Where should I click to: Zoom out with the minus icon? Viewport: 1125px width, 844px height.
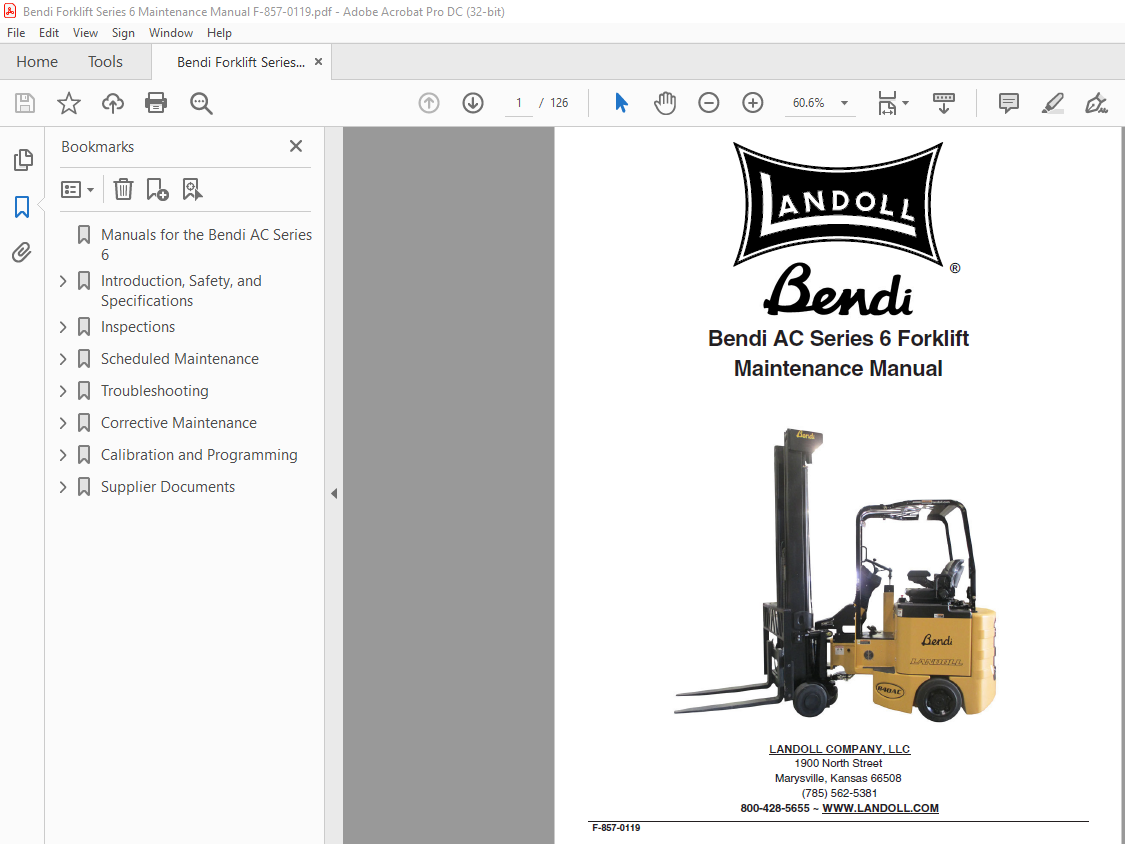click(709, 103)
